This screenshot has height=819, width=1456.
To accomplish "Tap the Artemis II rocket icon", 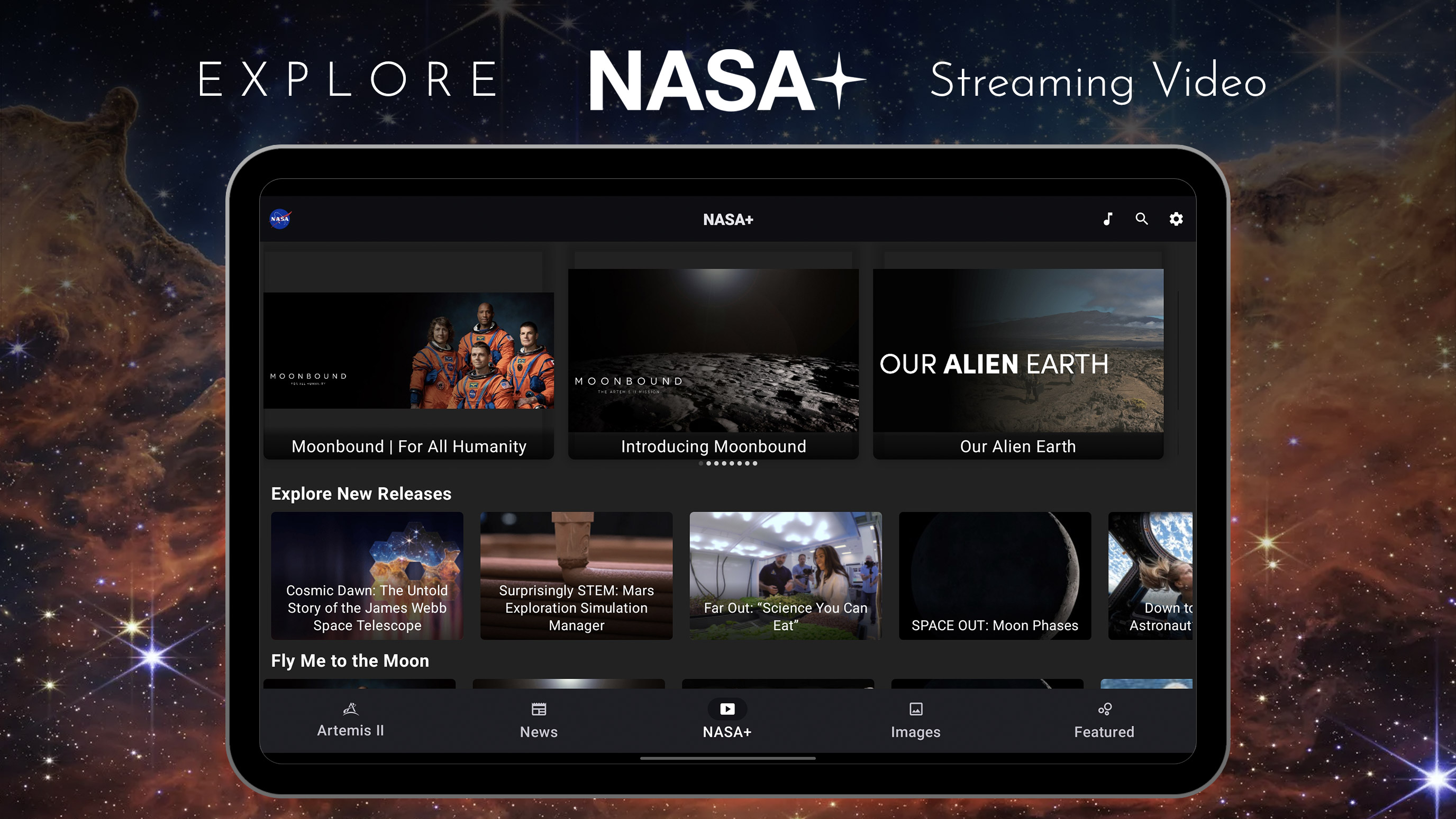I will 350,709.
